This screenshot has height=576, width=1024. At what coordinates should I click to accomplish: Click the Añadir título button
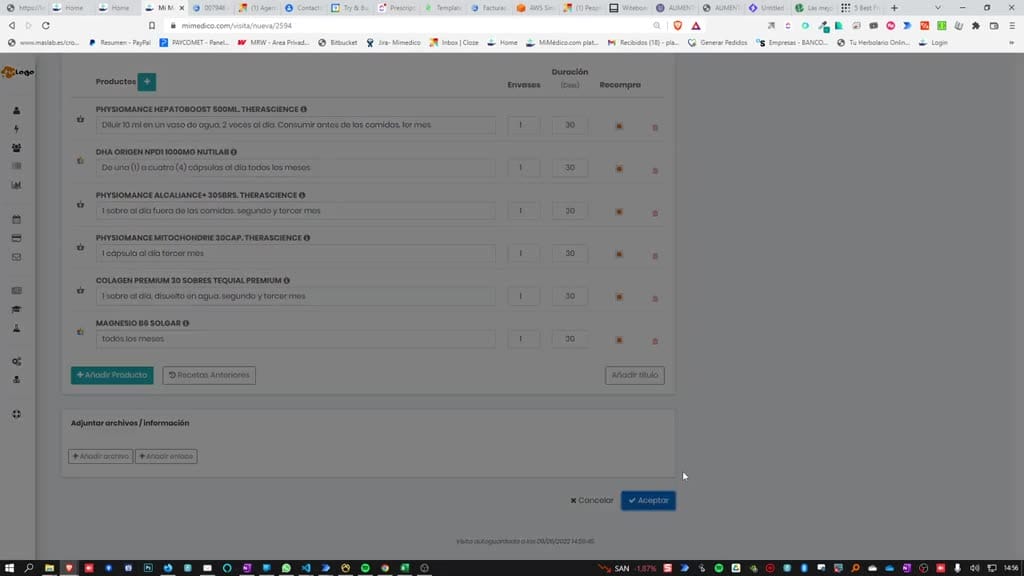pos(634,375)
